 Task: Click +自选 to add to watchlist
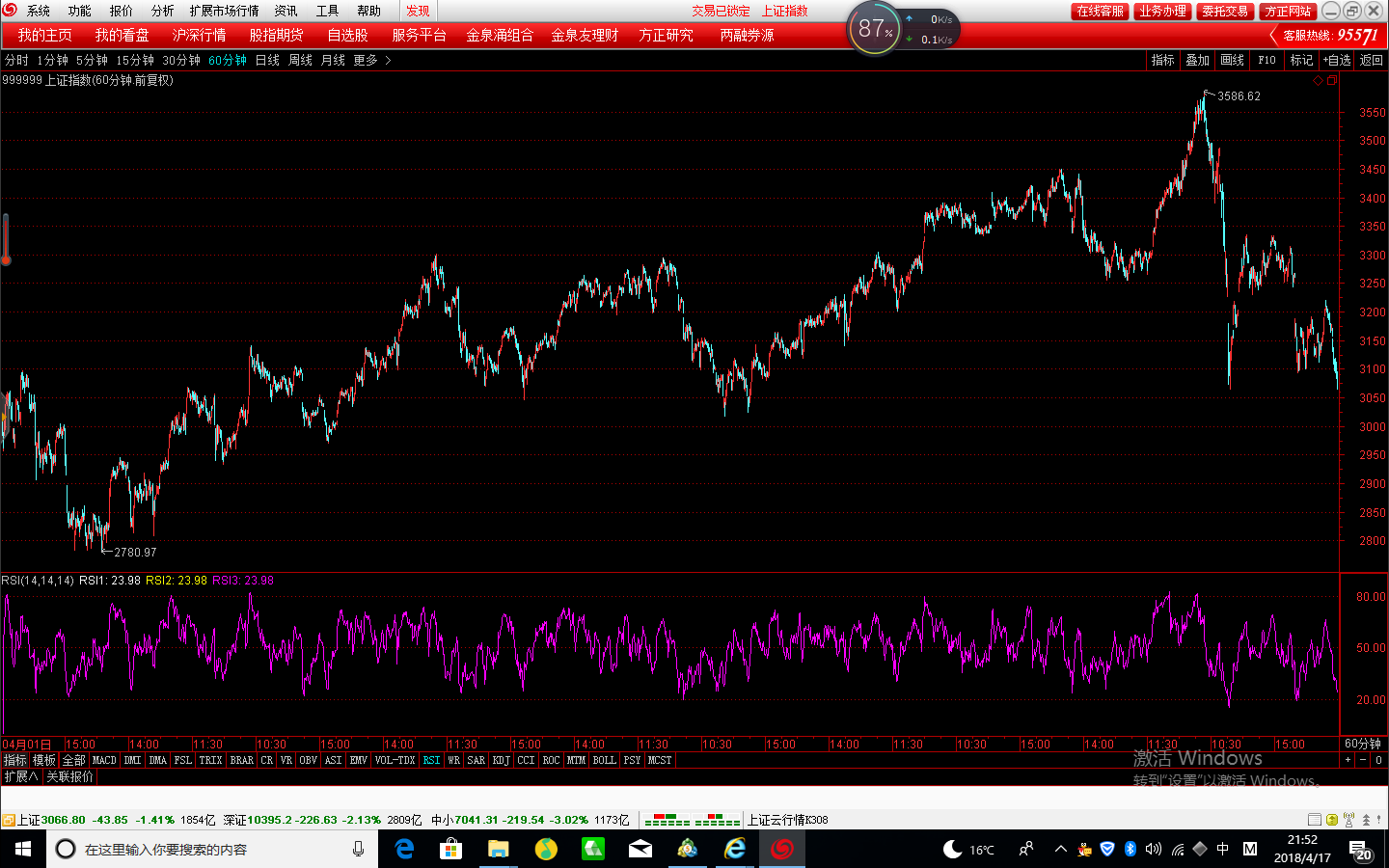click(x=1337, y=60)
